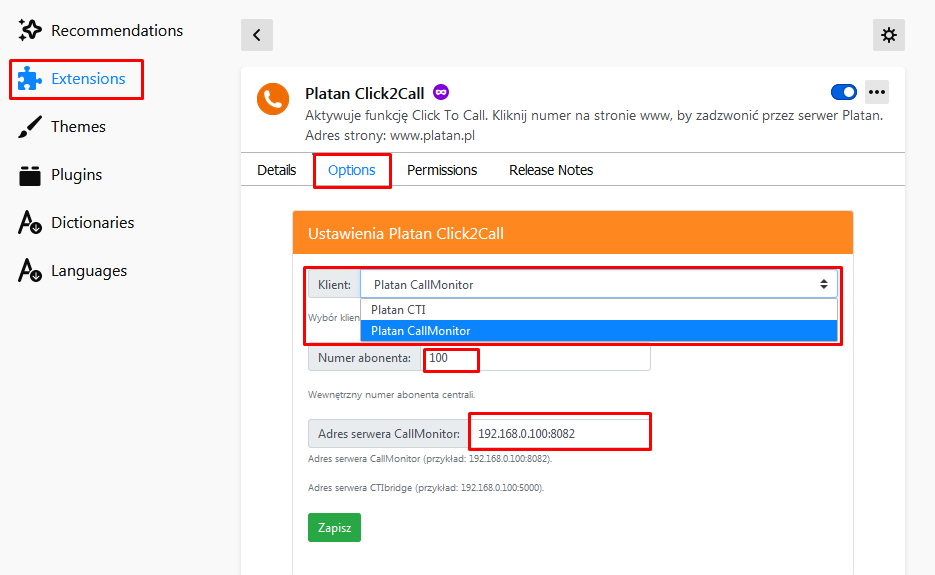This screenshot has height=575, width=935.
Task: Click the Aktywuje funkcję Click To Call description
Action: pos(594,115)
